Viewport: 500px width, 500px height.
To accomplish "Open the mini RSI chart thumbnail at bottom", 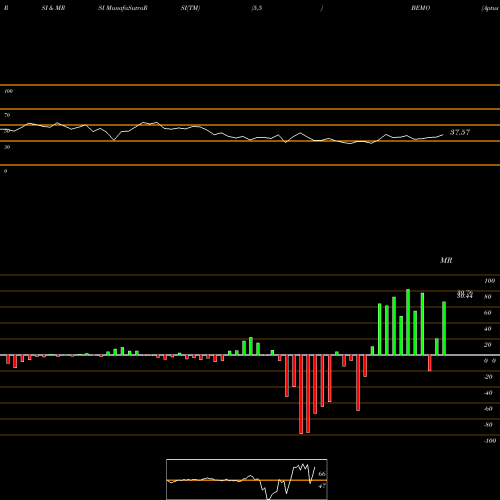I will coord(247,479).
